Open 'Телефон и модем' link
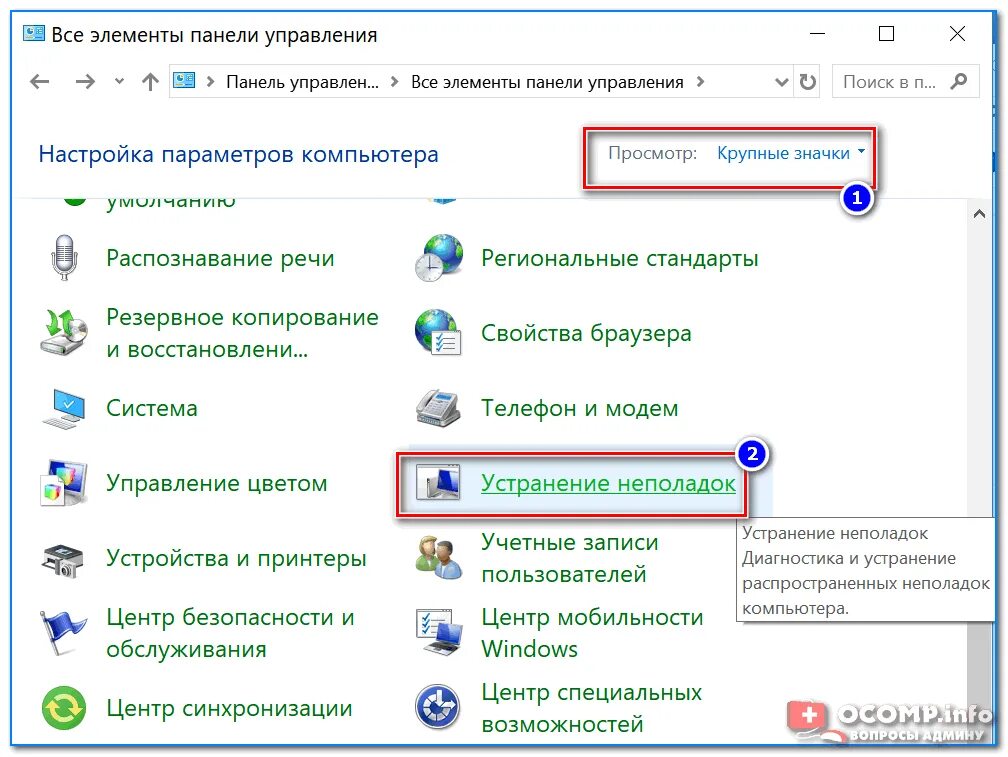Viewport: 1008px width, 757px height. point(580,408)
